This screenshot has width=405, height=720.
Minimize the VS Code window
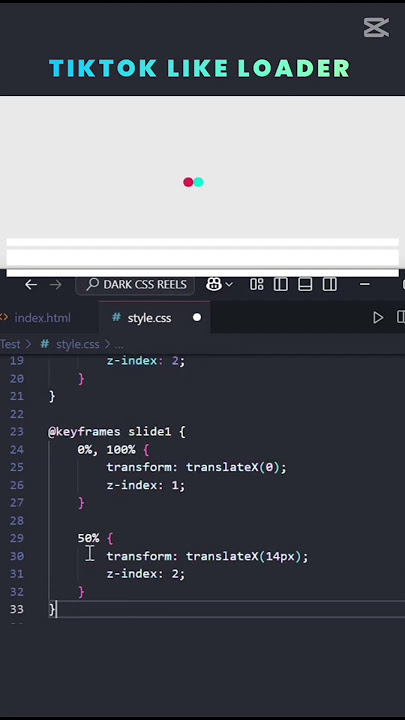click(x=365, y=285)
